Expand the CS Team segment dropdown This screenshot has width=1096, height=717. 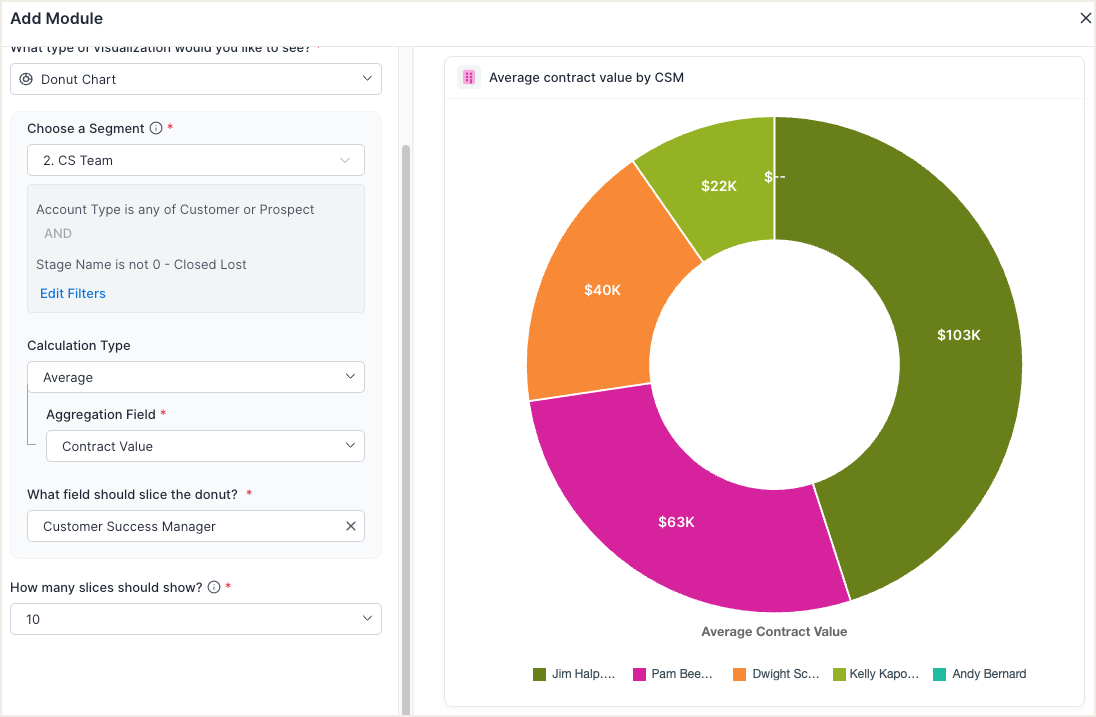[x=196, y=160]
